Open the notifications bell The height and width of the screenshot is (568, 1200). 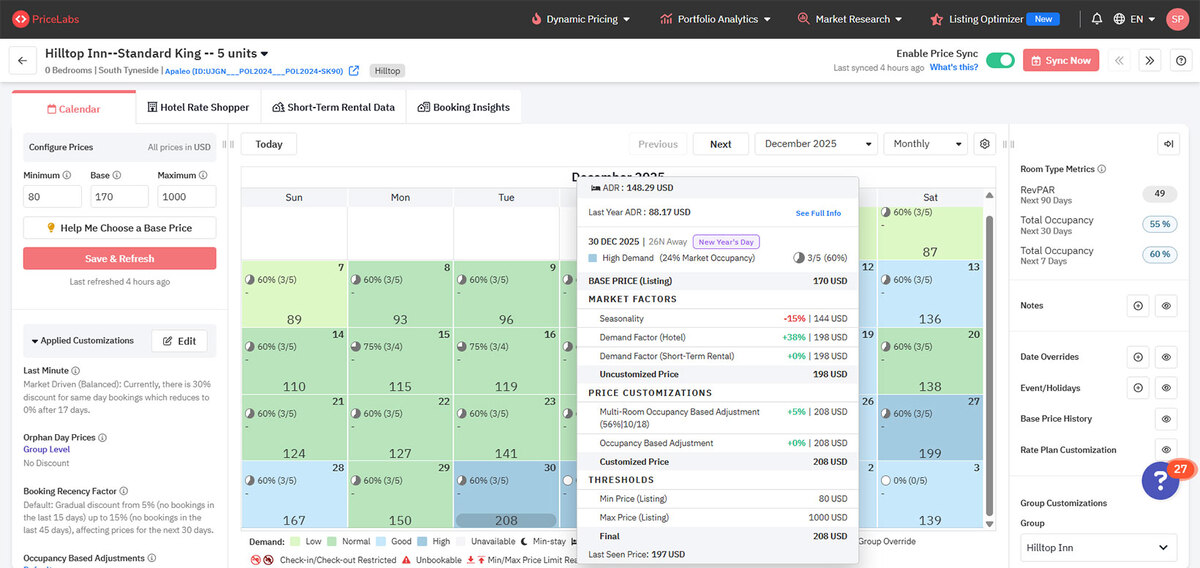pos(1097,19)
